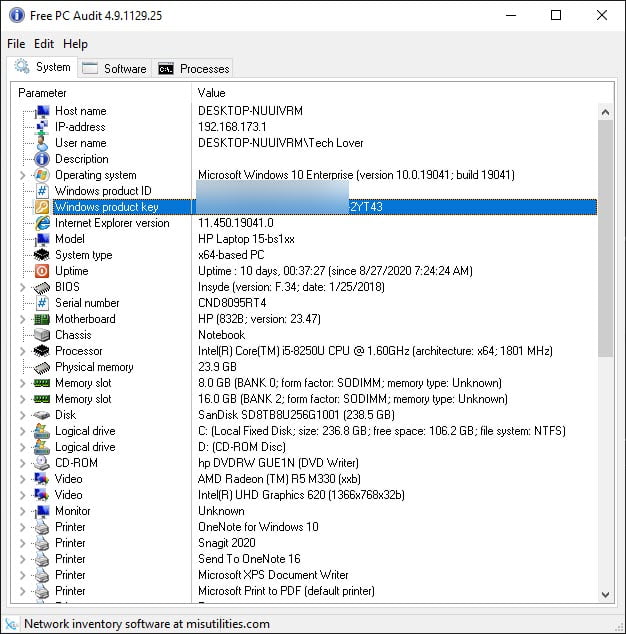The width and height of the screenshot is (626, 634).
Task: Select the x64-based PC value
Action: 231,255
